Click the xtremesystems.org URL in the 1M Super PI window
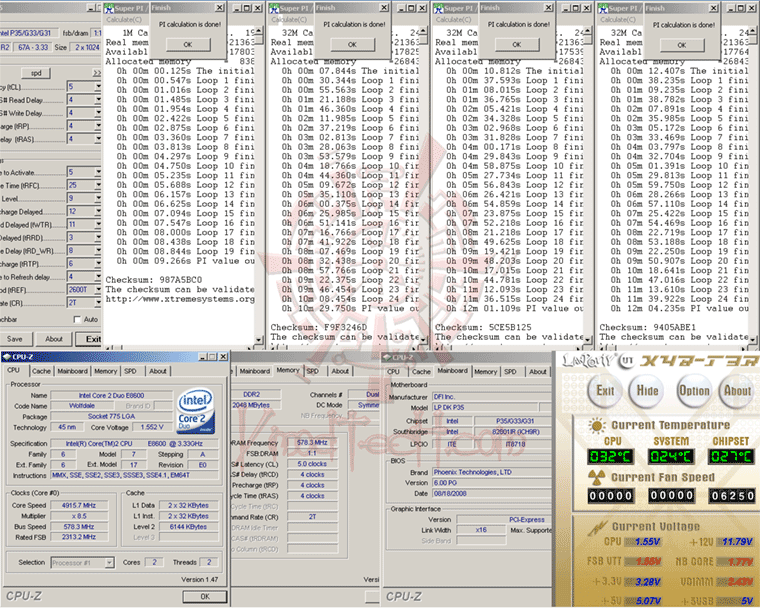 [180, 299]
